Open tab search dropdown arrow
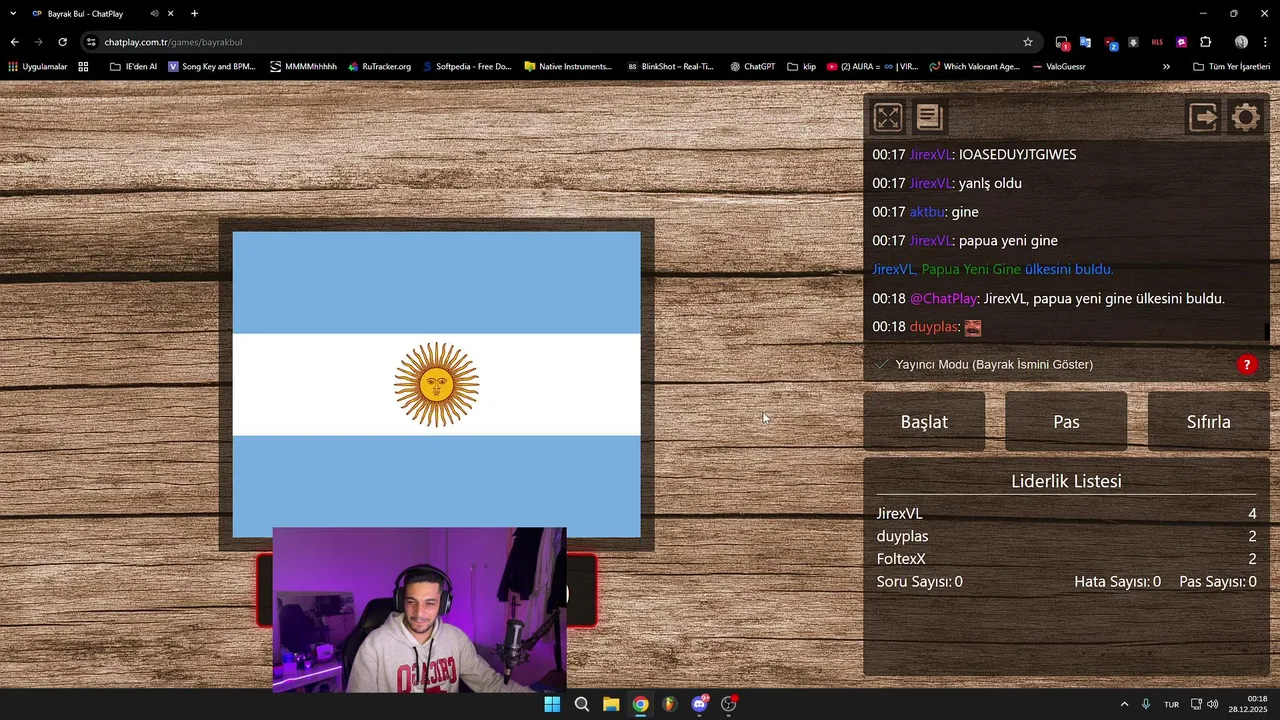This screenshot has height=720, width=1280. click(13, 14)
